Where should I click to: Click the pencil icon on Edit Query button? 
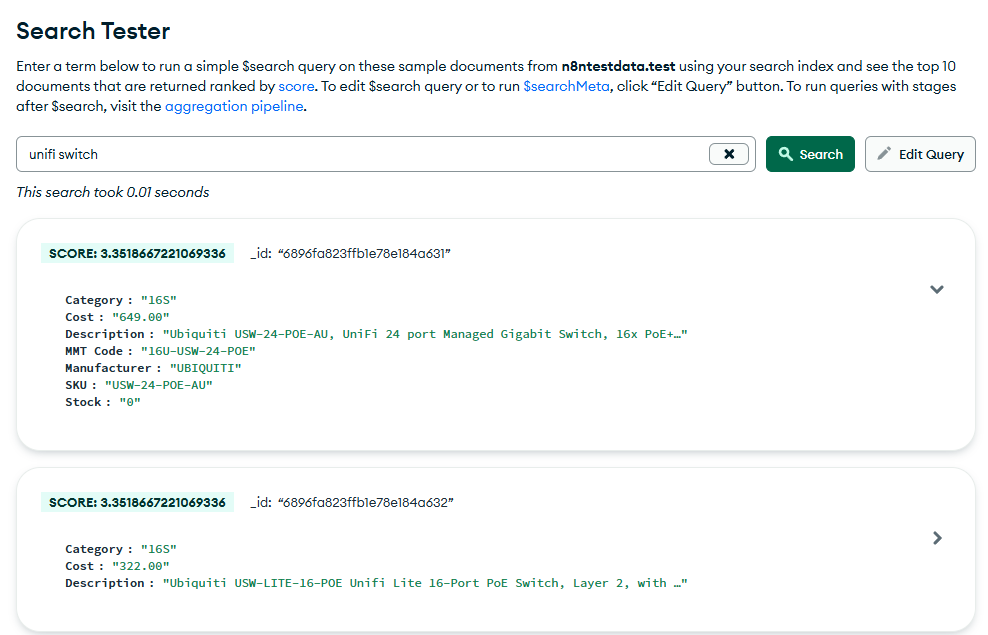[x=885, y=153]
